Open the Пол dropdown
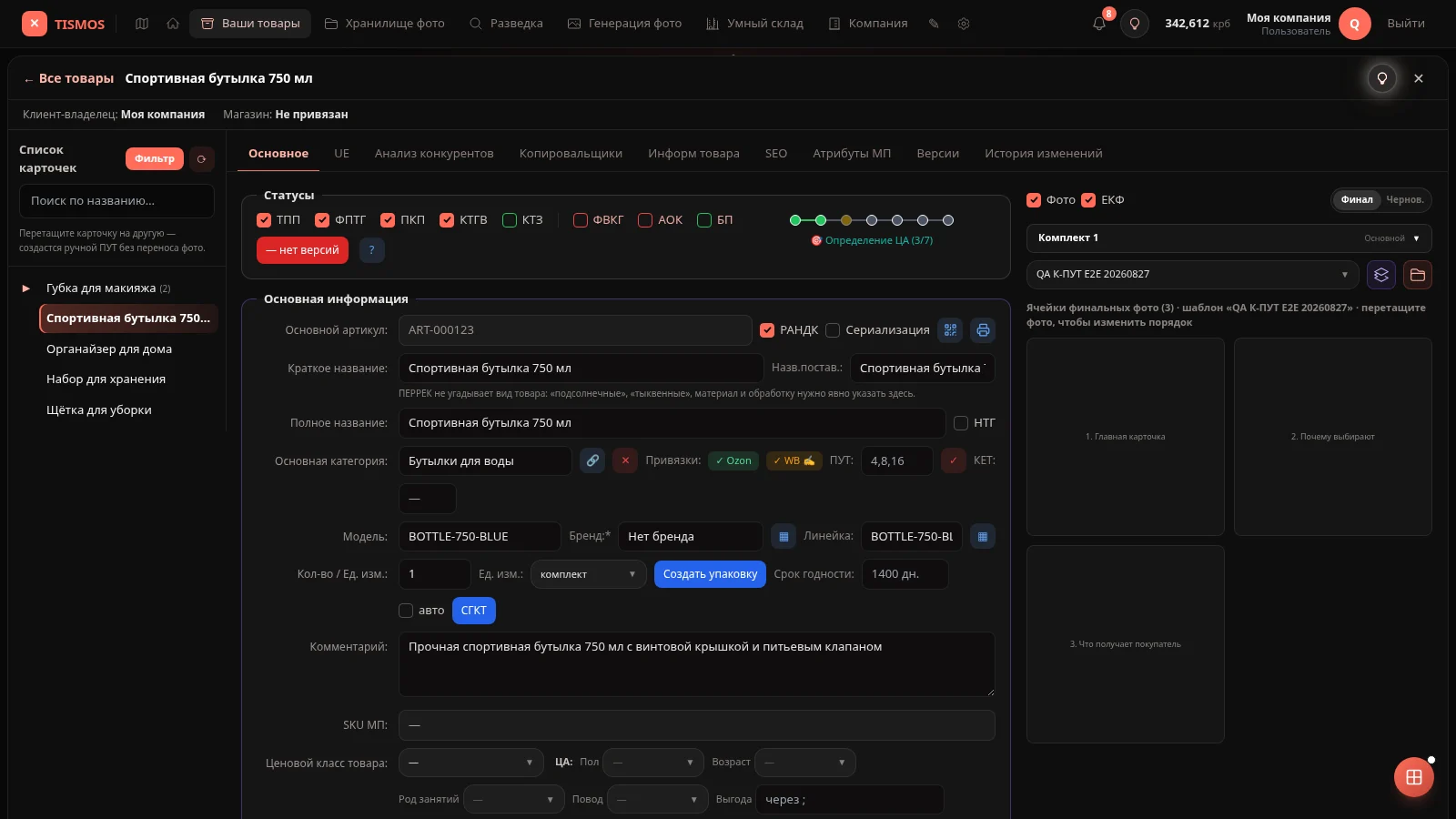The image size is (1456, 819). [653, 763]
